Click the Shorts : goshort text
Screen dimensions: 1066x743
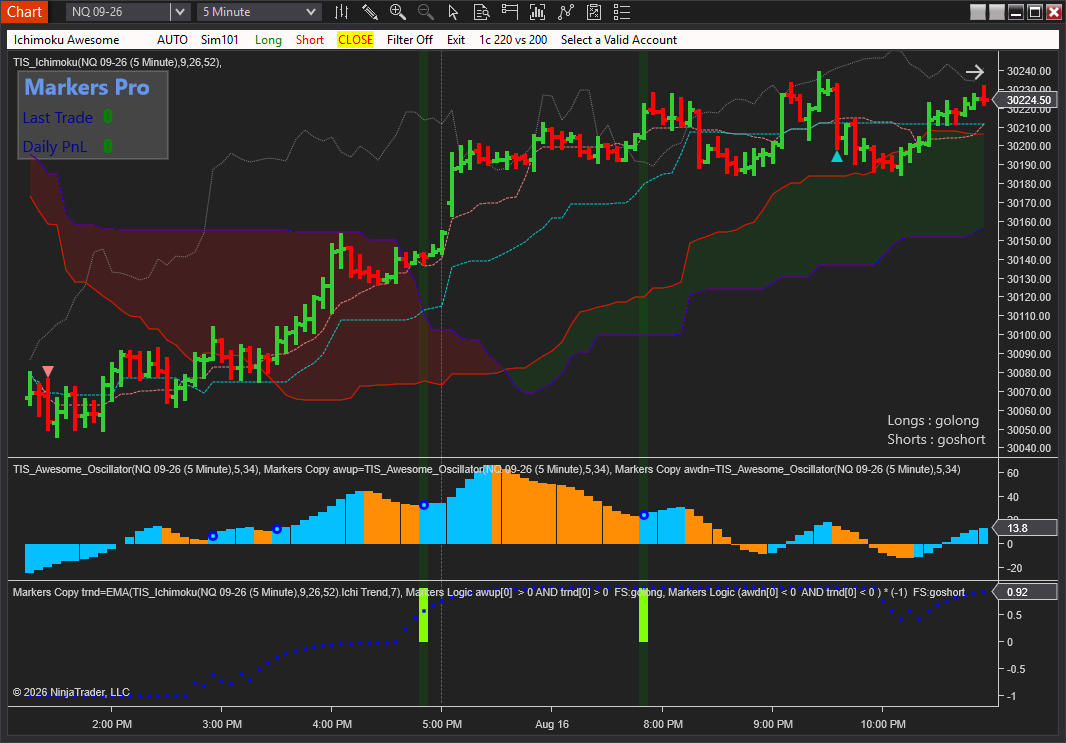[x=935, y=439]
